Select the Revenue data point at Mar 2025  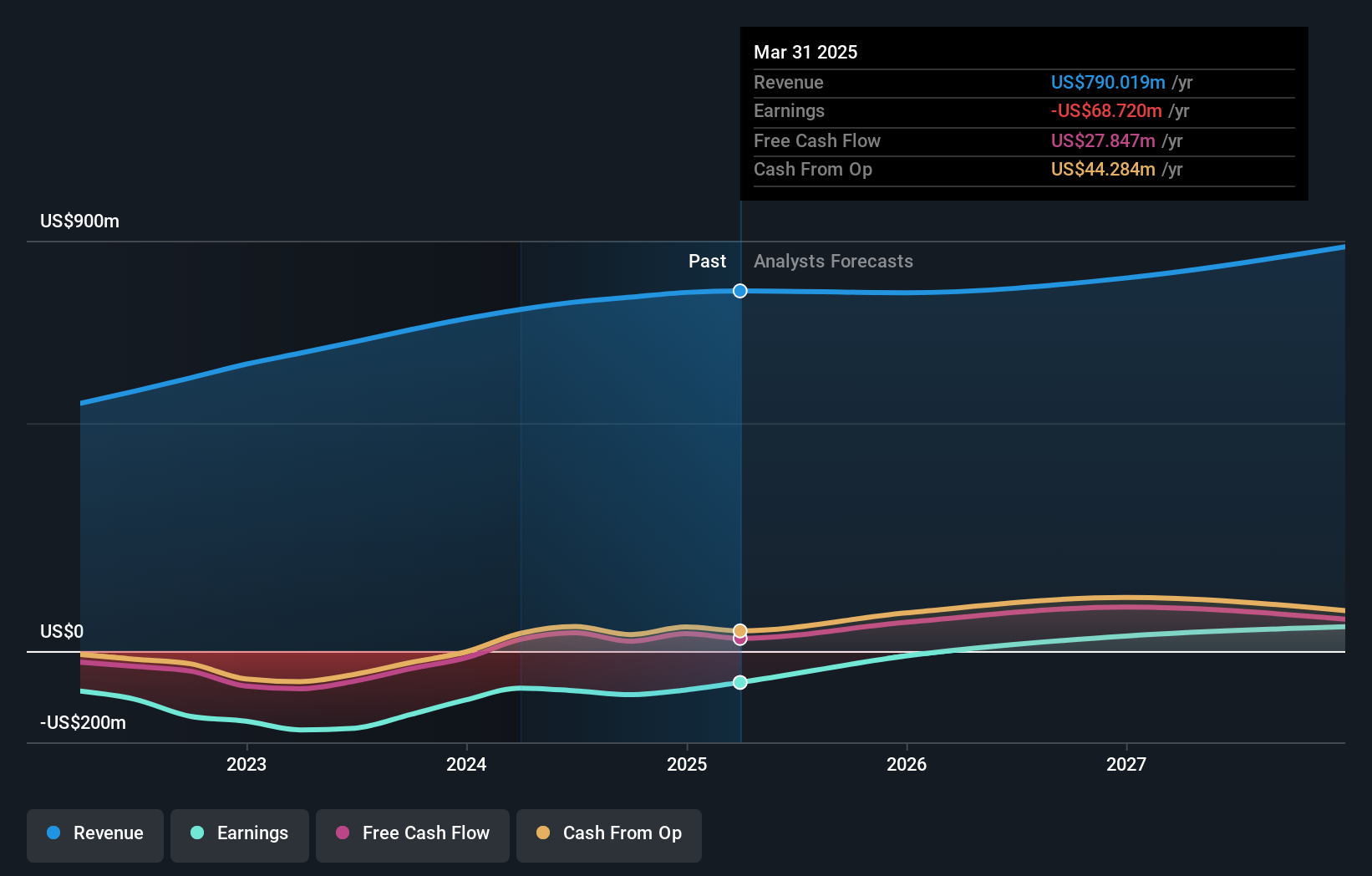(x=740, y=291)
